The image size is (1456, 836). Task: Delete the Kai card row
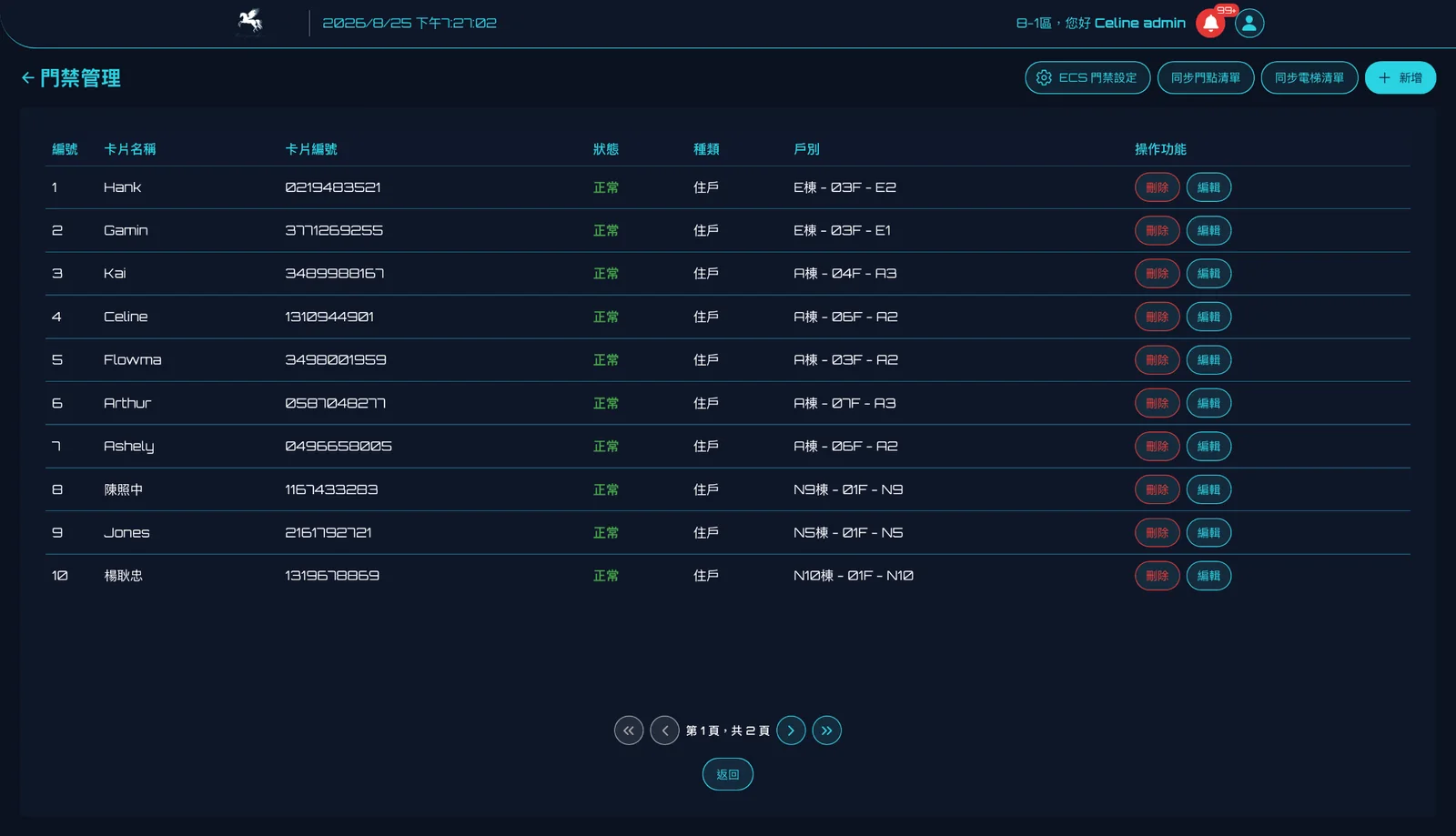coord(1158,274)
